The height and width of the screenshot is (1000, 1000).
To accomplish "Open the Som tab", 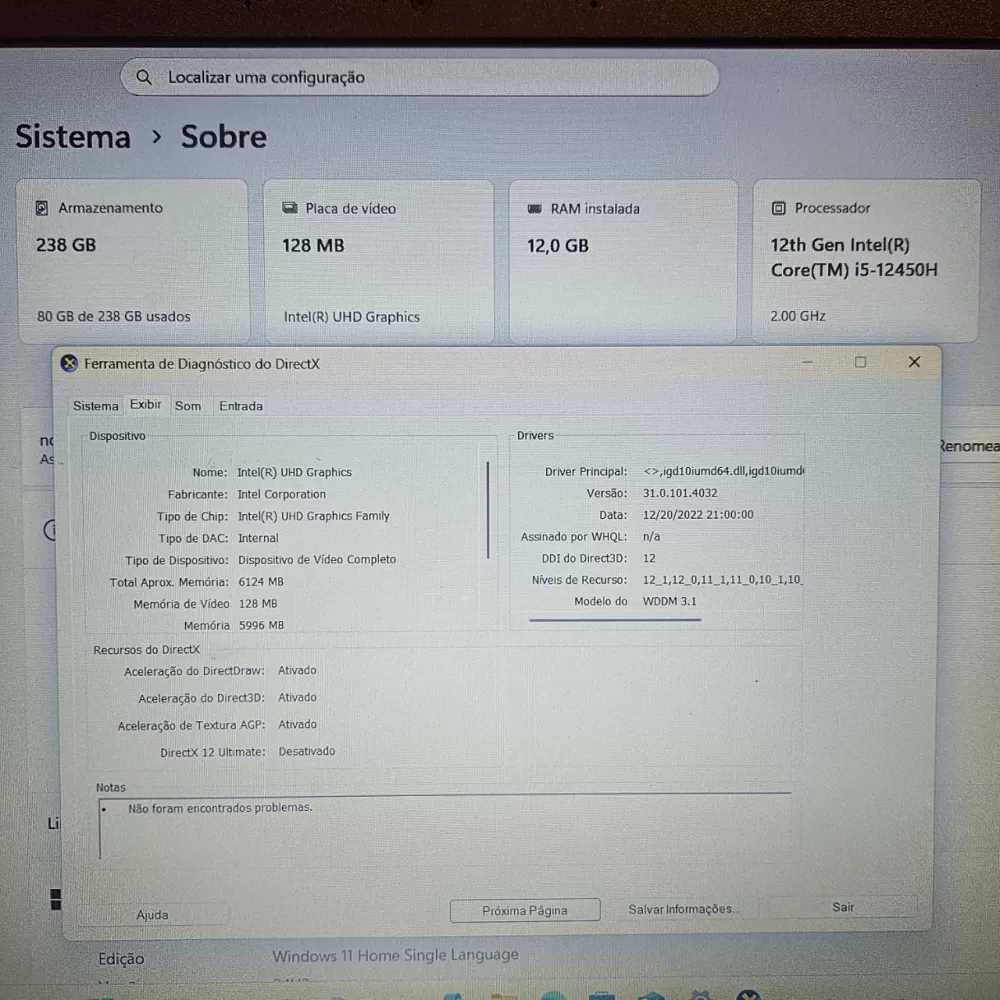I will point(188,406).
